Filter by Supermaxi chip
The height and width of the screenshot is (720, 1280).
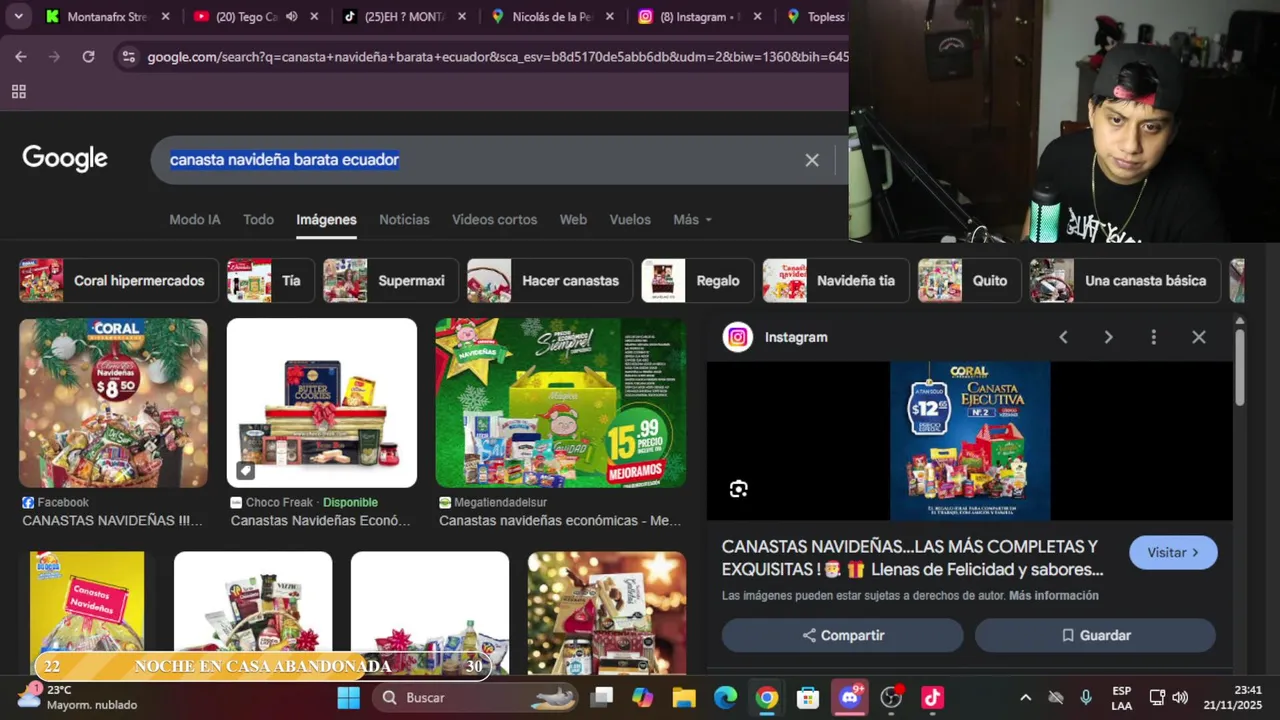pyautogui.click(x=390, y=281)
